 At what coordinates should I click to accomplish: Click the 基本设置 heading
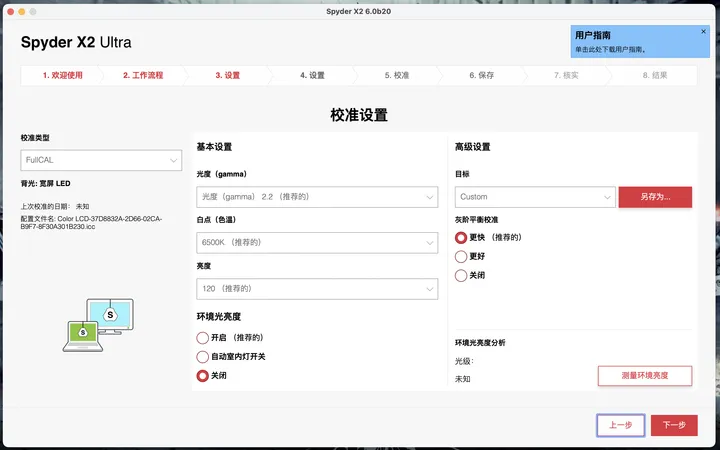click(214, 147)
